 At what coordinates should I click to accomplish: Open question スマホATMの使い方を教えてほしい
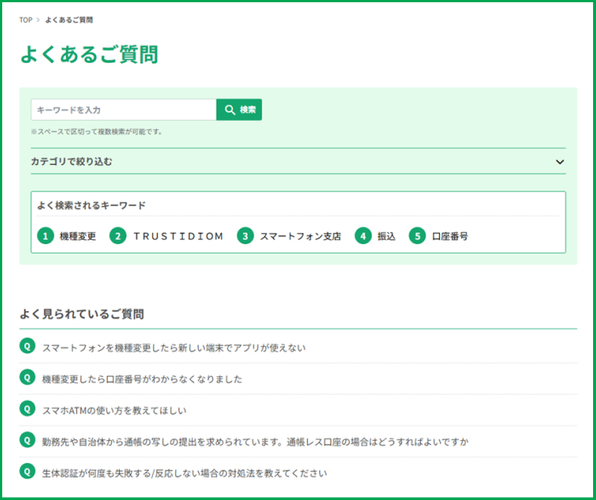coord(114,411)
